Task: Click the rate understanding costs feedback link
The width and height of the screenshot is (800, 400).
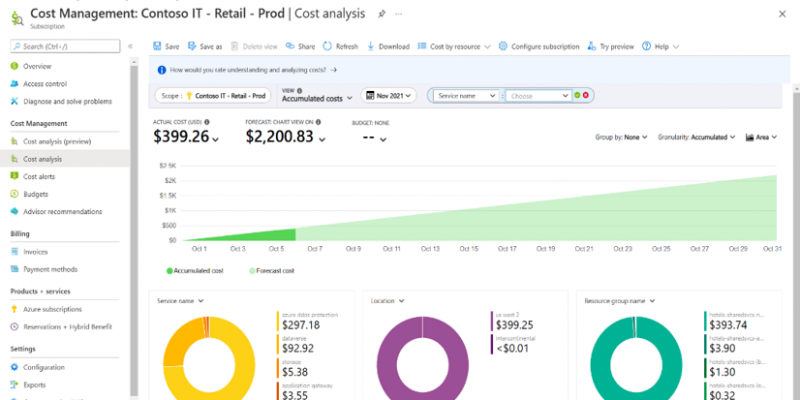Action: [253, 70]
